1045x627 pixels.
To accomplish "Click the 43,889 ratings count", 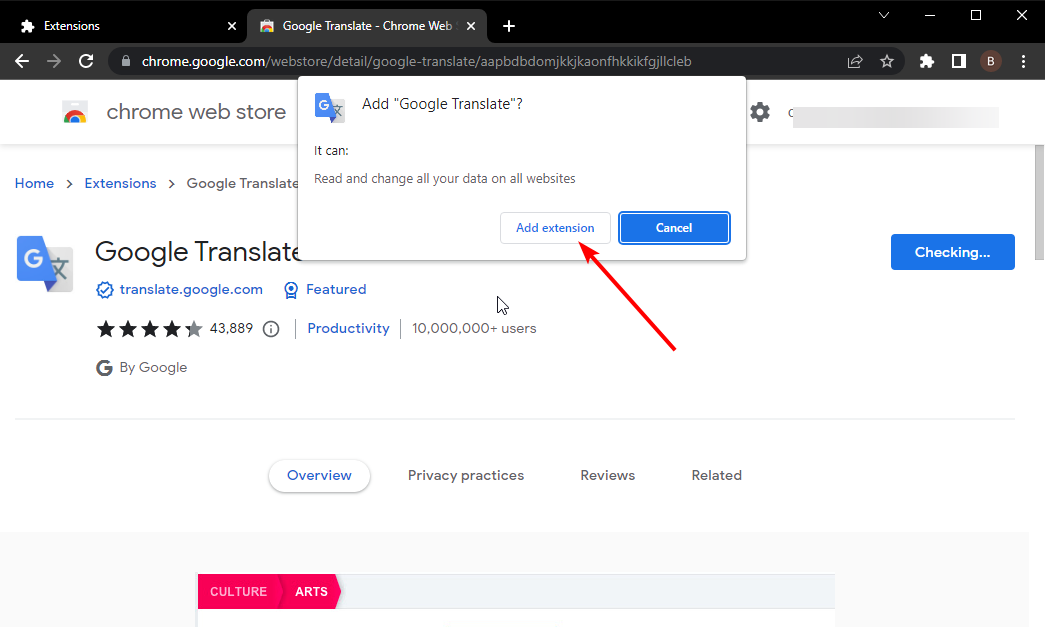I will [231, 328].
